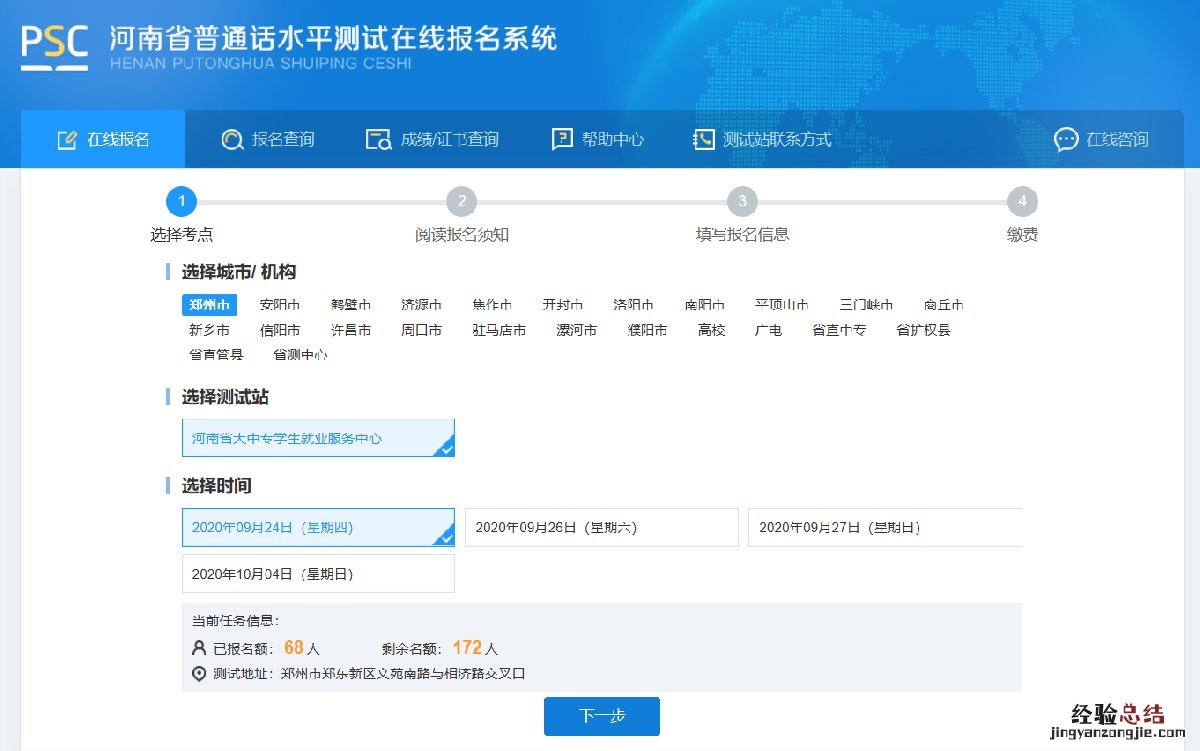Click the magnifier icon for 报名查询

(x=232, y=140)
